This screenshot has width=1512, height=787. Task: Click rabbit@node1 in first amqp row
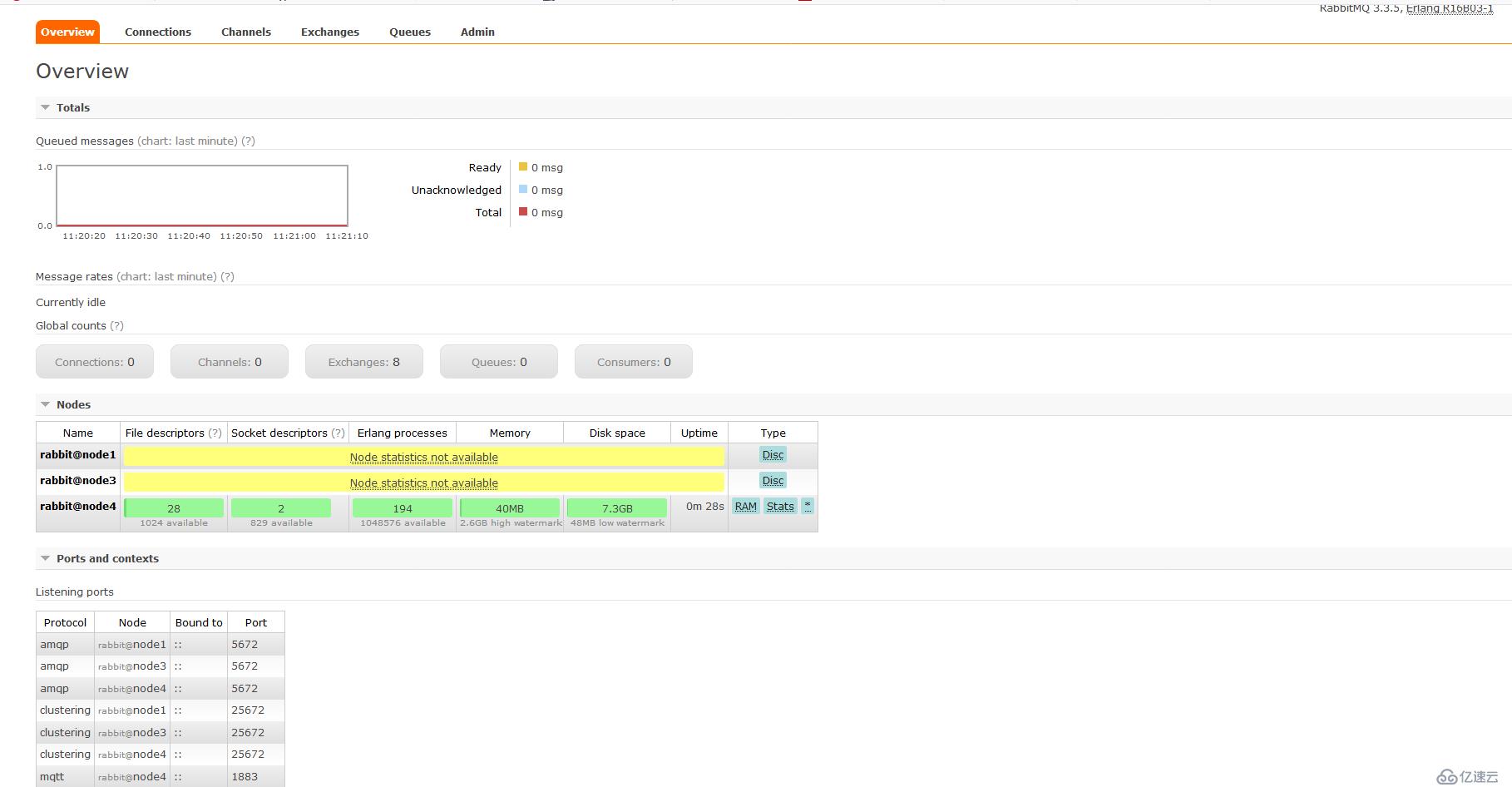tap(132, 644)
